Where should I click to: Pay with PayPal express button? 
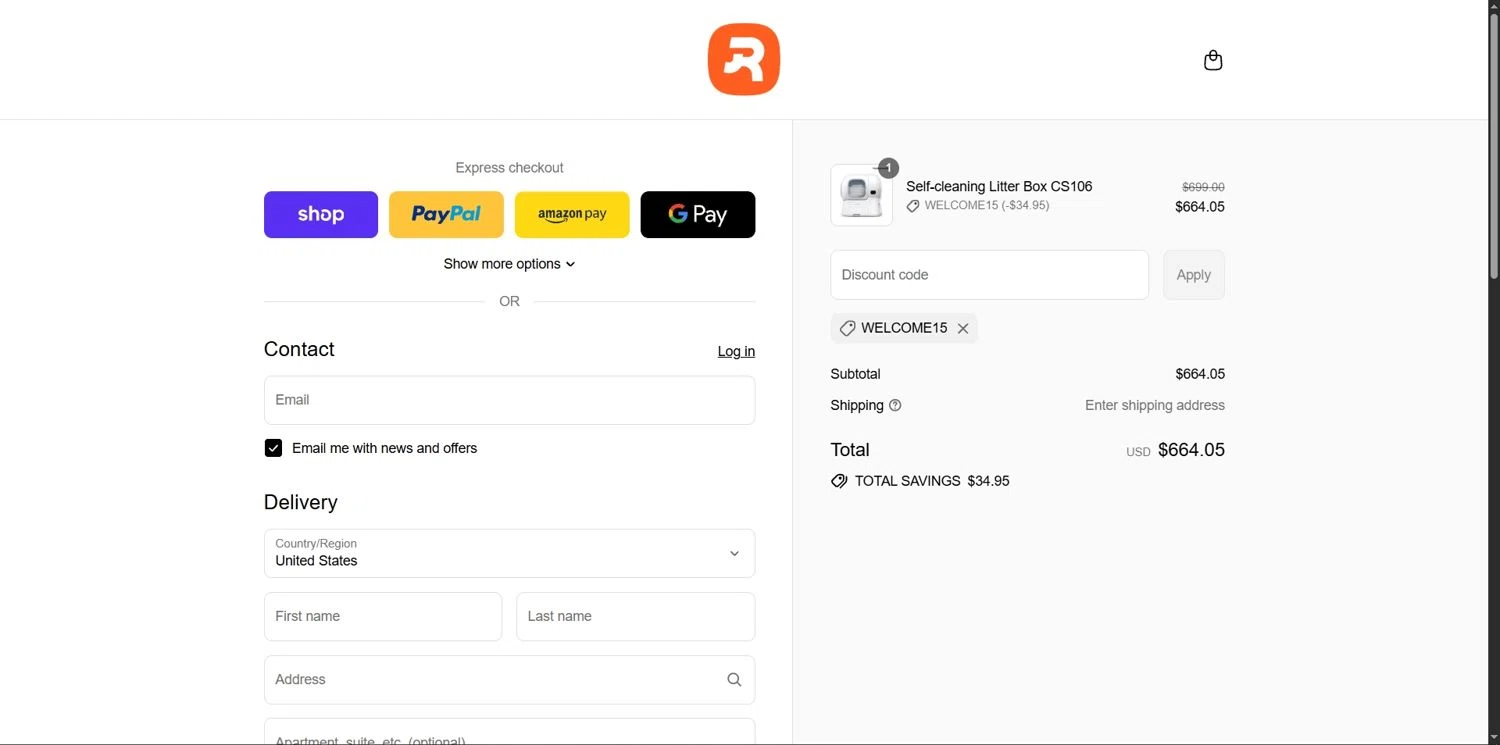[446, 214]
